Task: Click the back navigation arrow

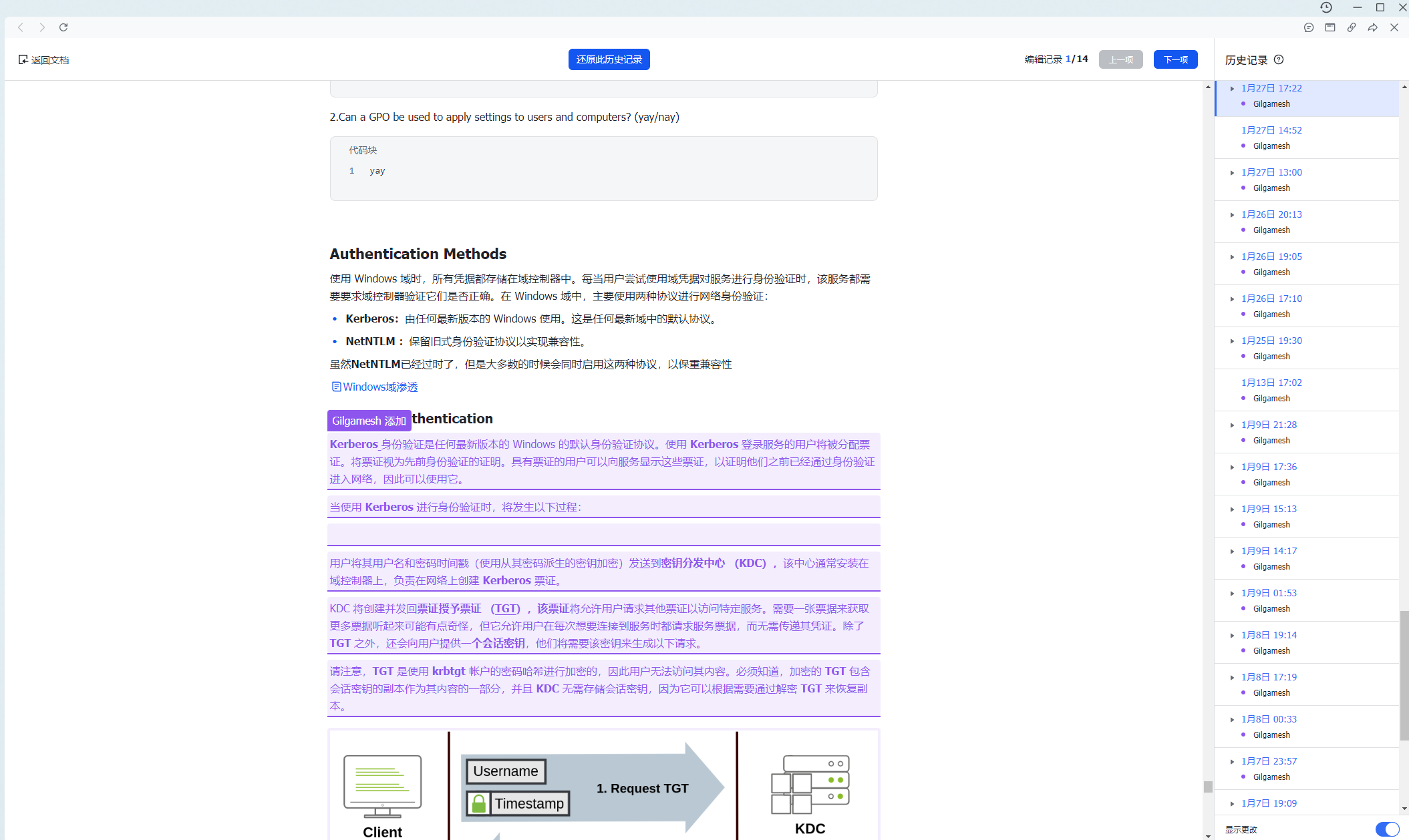Action: [x=21, y=27]
